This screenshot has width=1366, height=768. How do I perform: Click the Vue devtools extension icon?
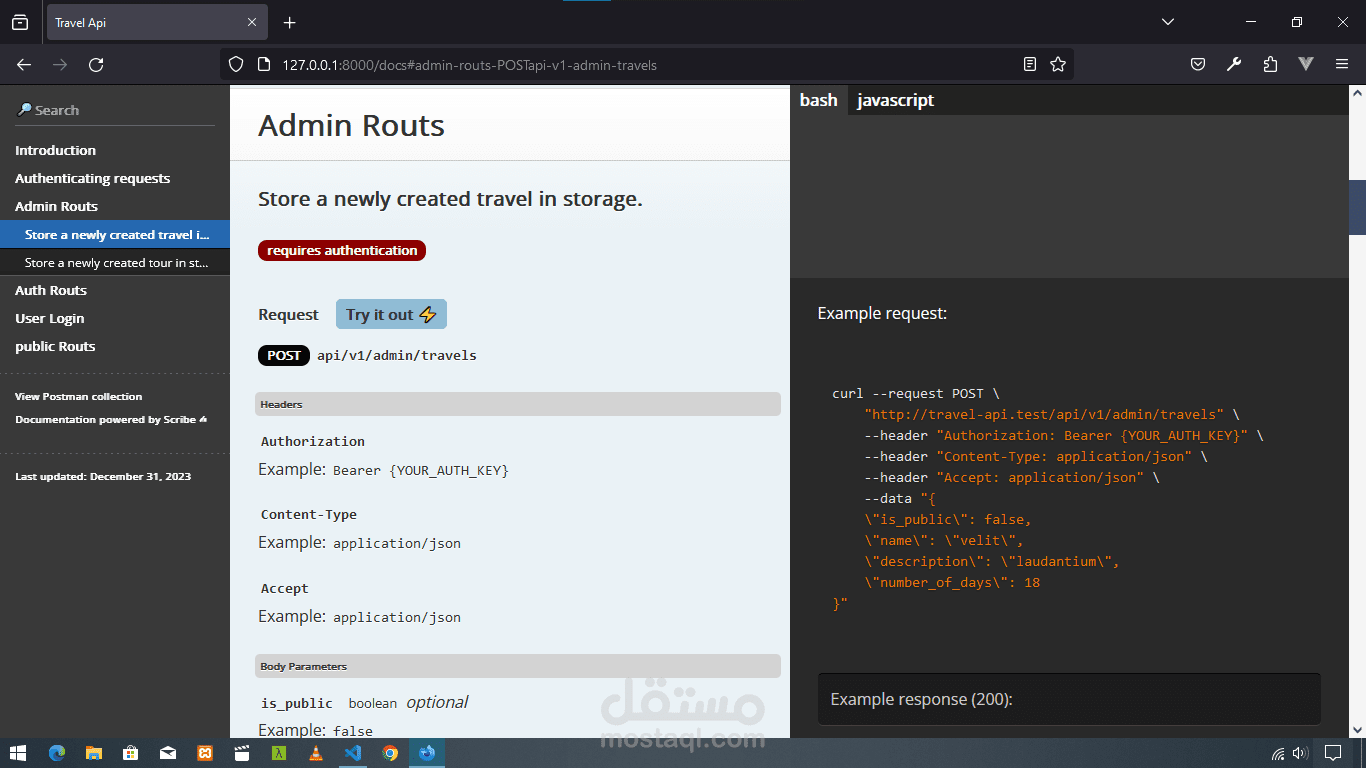tap(1306, 65)
